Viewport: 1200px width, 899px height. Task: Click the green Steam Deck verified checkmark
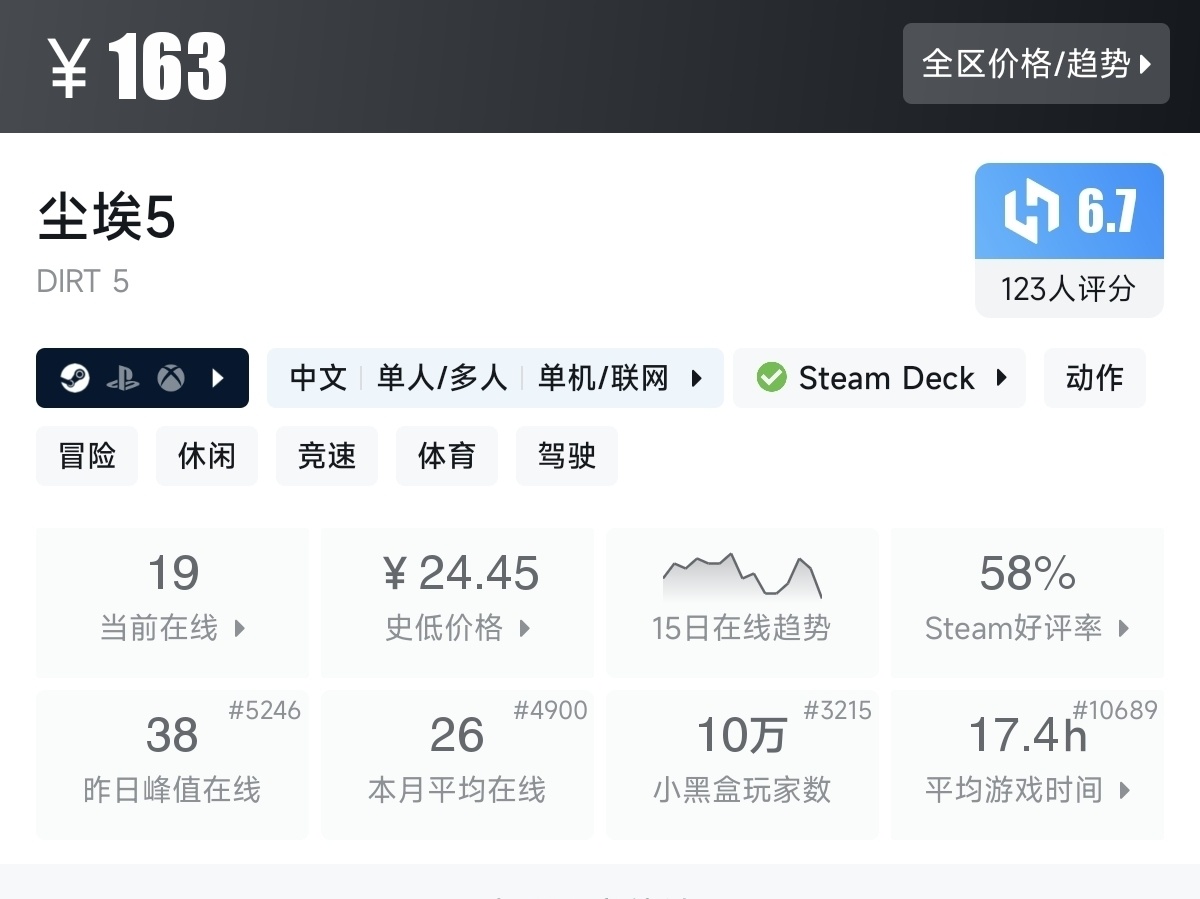pos(771,378)
